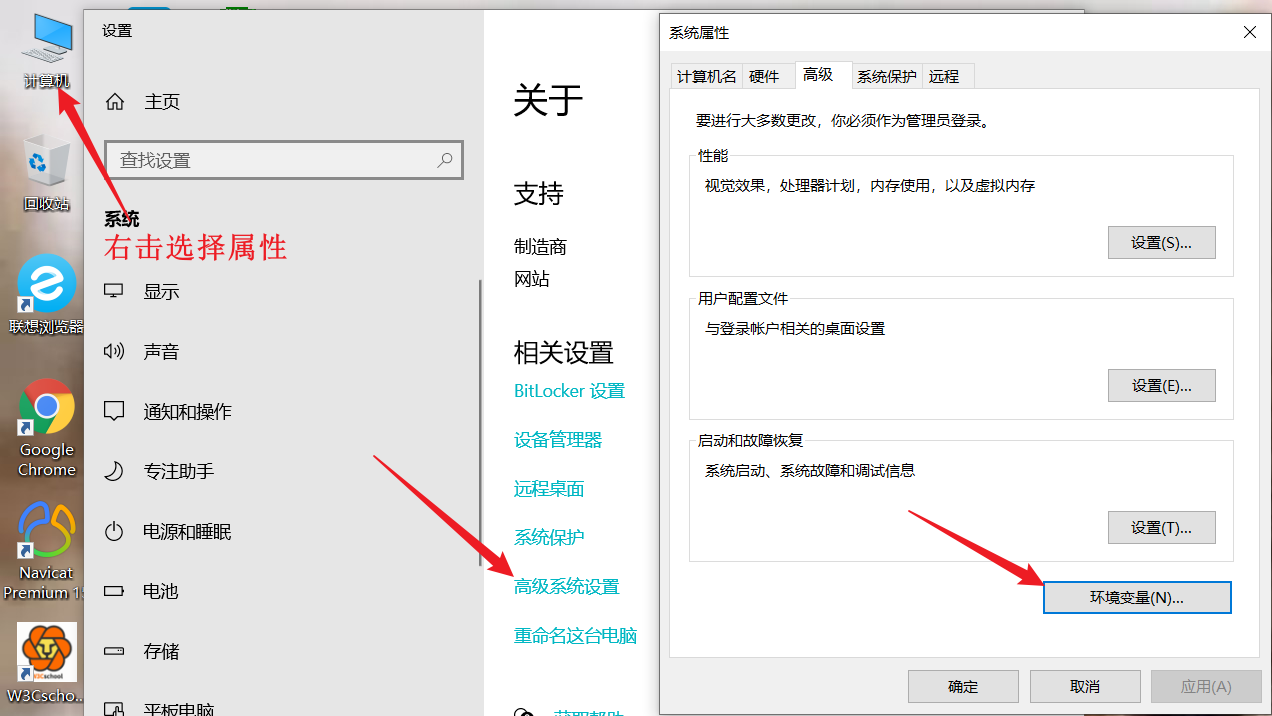Viewport: 1272px width, 716px height.
Task: Open user profiles 设置(E)... button
Action: (x=1161, y=385)
